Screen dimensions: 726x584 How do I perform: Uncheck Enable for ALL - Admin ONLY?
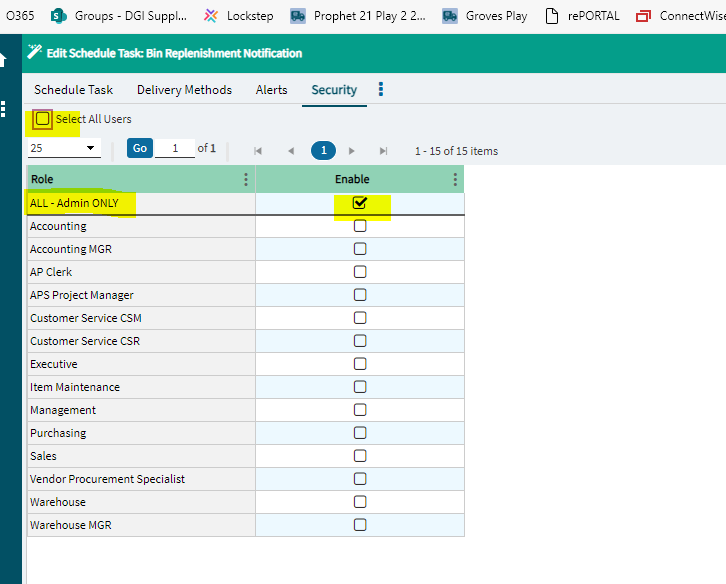pos(360,203)
